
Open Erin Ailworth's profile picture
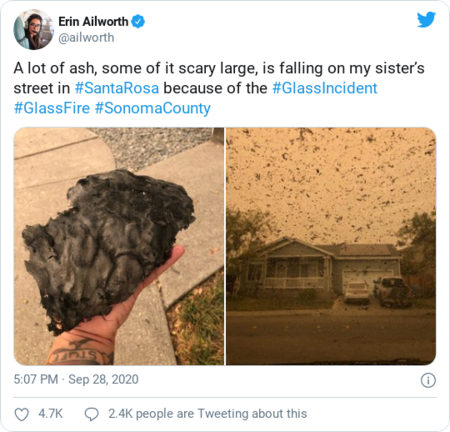[33, 29]
